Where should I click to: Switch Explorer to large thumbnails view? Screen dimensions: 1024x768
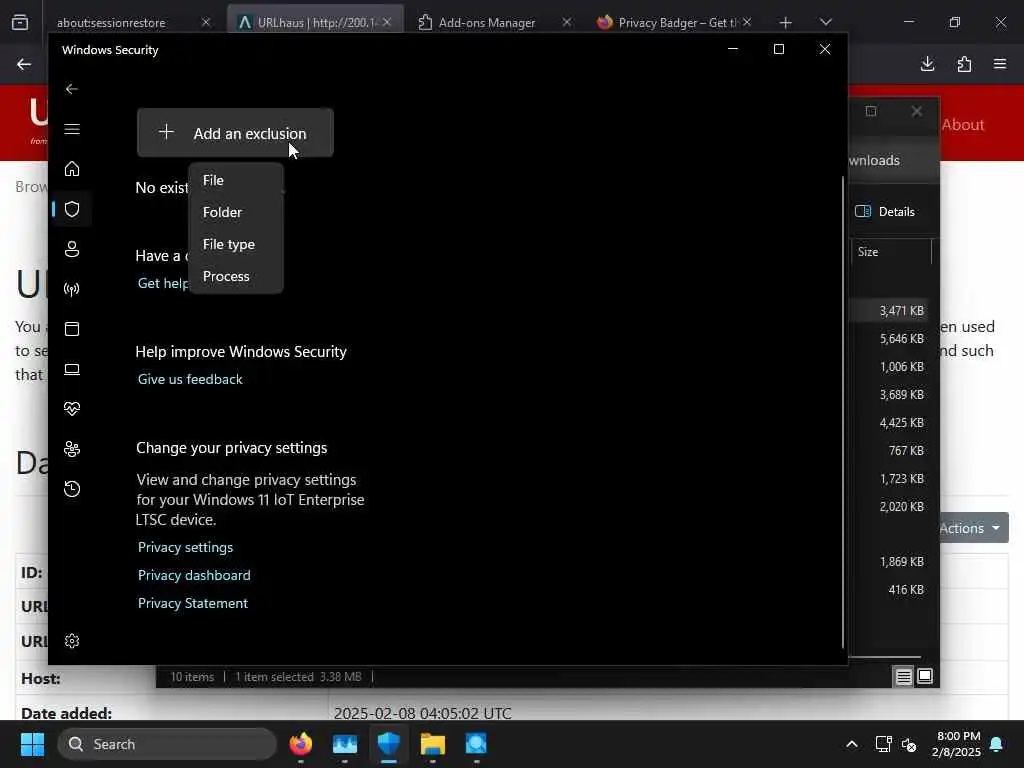pos(925,677)
